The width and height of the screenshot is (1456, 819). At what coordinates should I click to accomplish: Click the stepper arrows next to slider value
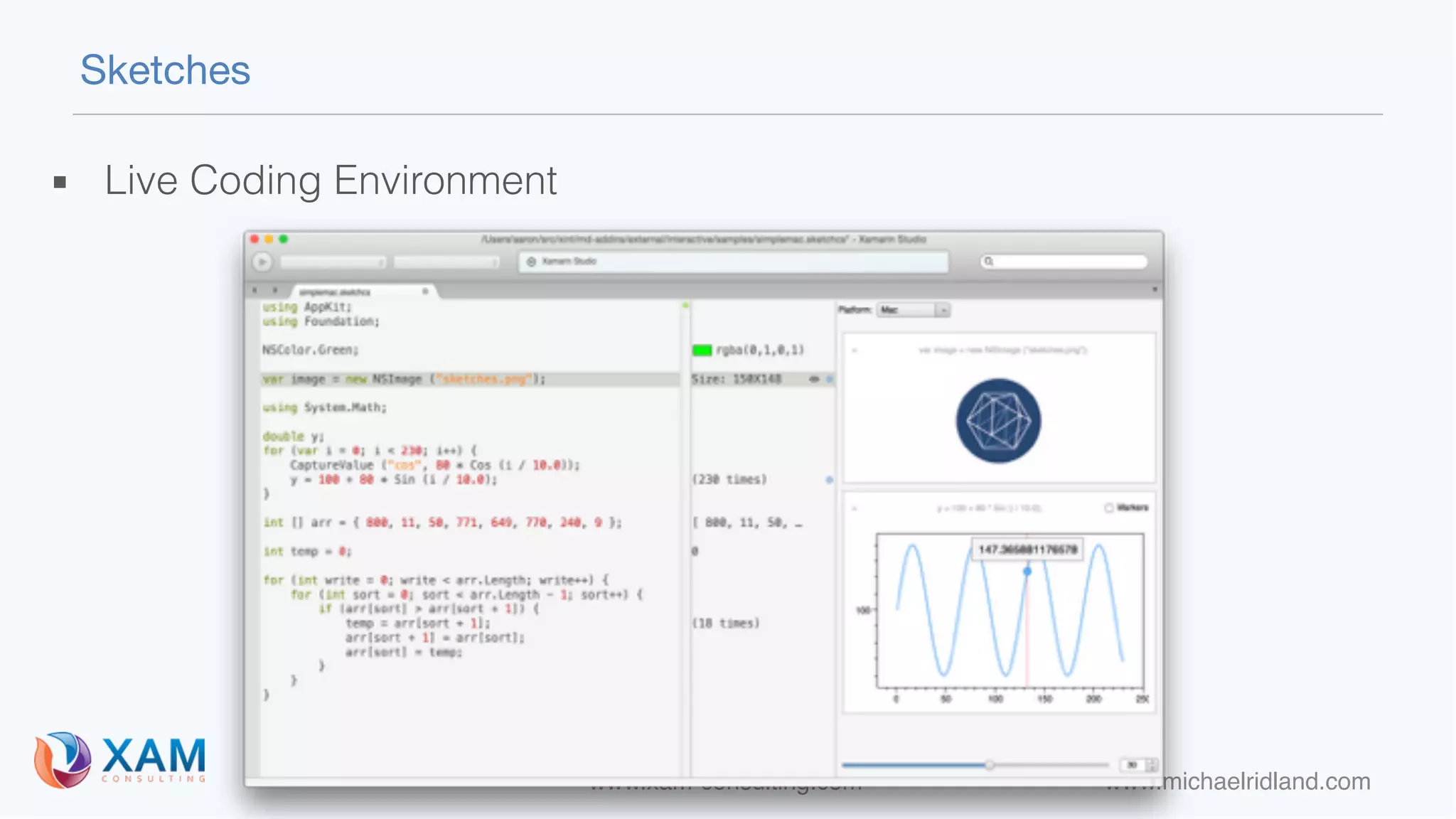coord(1151,765)
